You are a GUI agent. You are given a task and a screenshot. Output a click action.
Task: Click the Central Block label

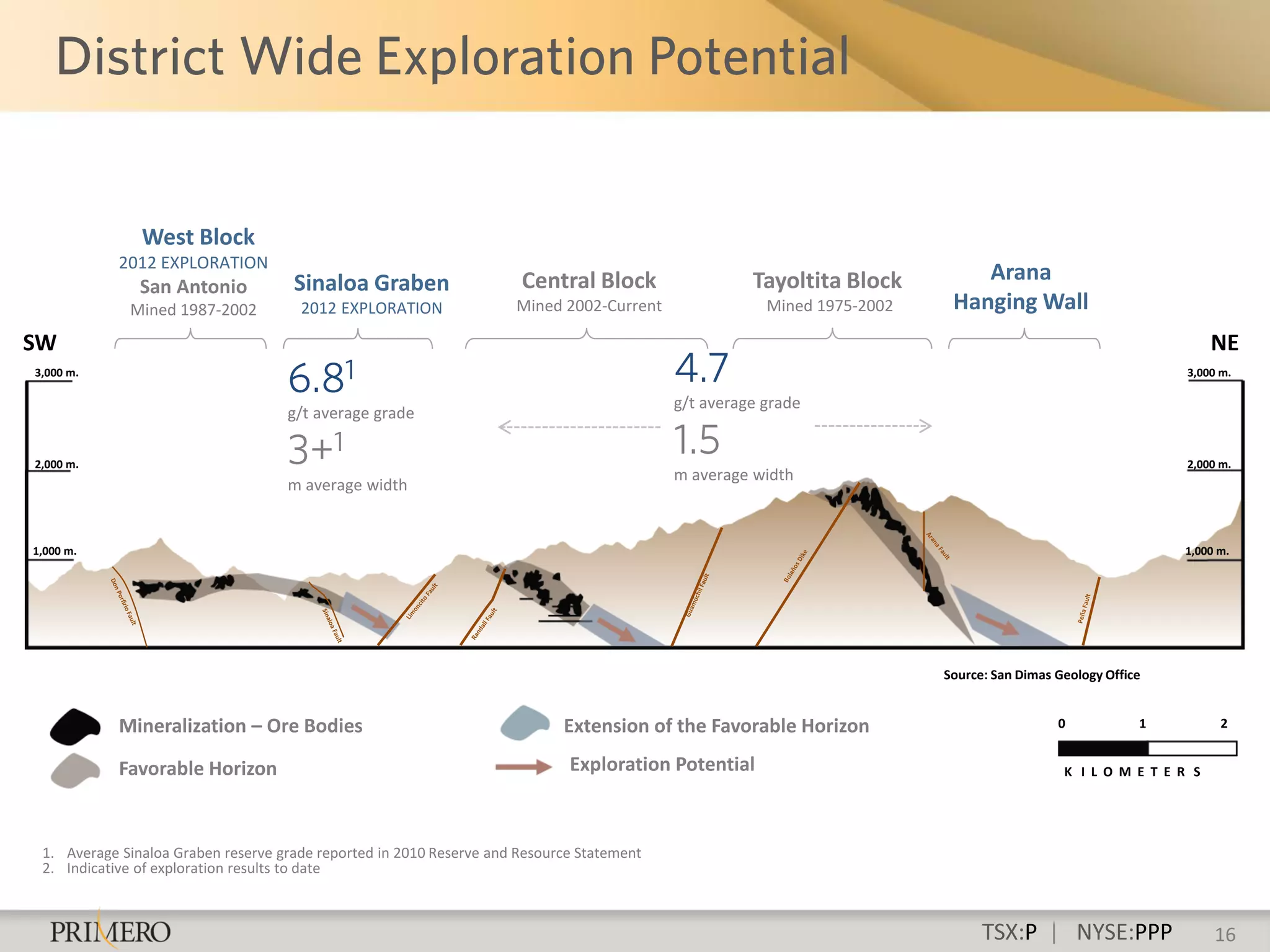[588, 281]
